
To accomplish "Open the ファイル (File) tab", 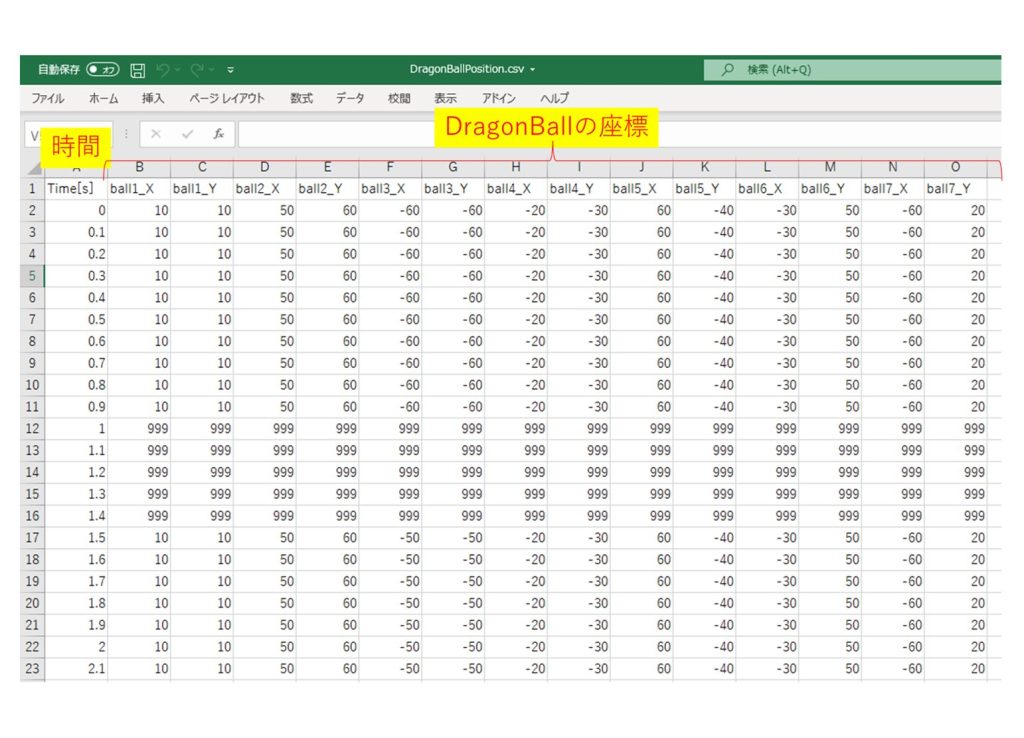I will click(47, 98).
